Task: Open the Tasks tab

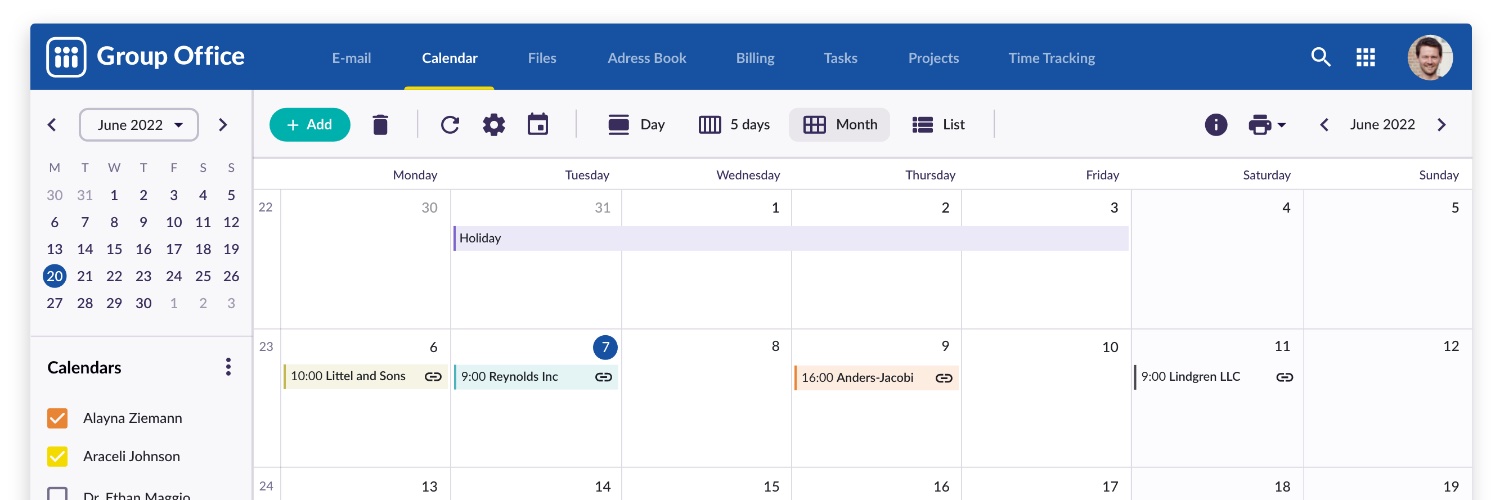Action: tap(841, 58)
